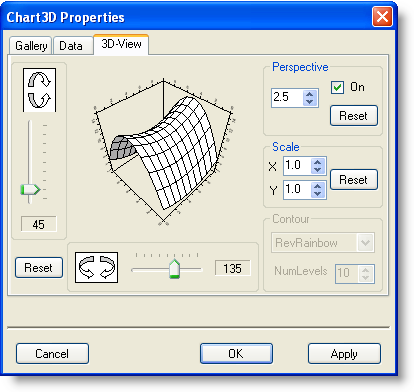Click Reset in the Scale group
The image size is (414, 392).
coord(354,180)
